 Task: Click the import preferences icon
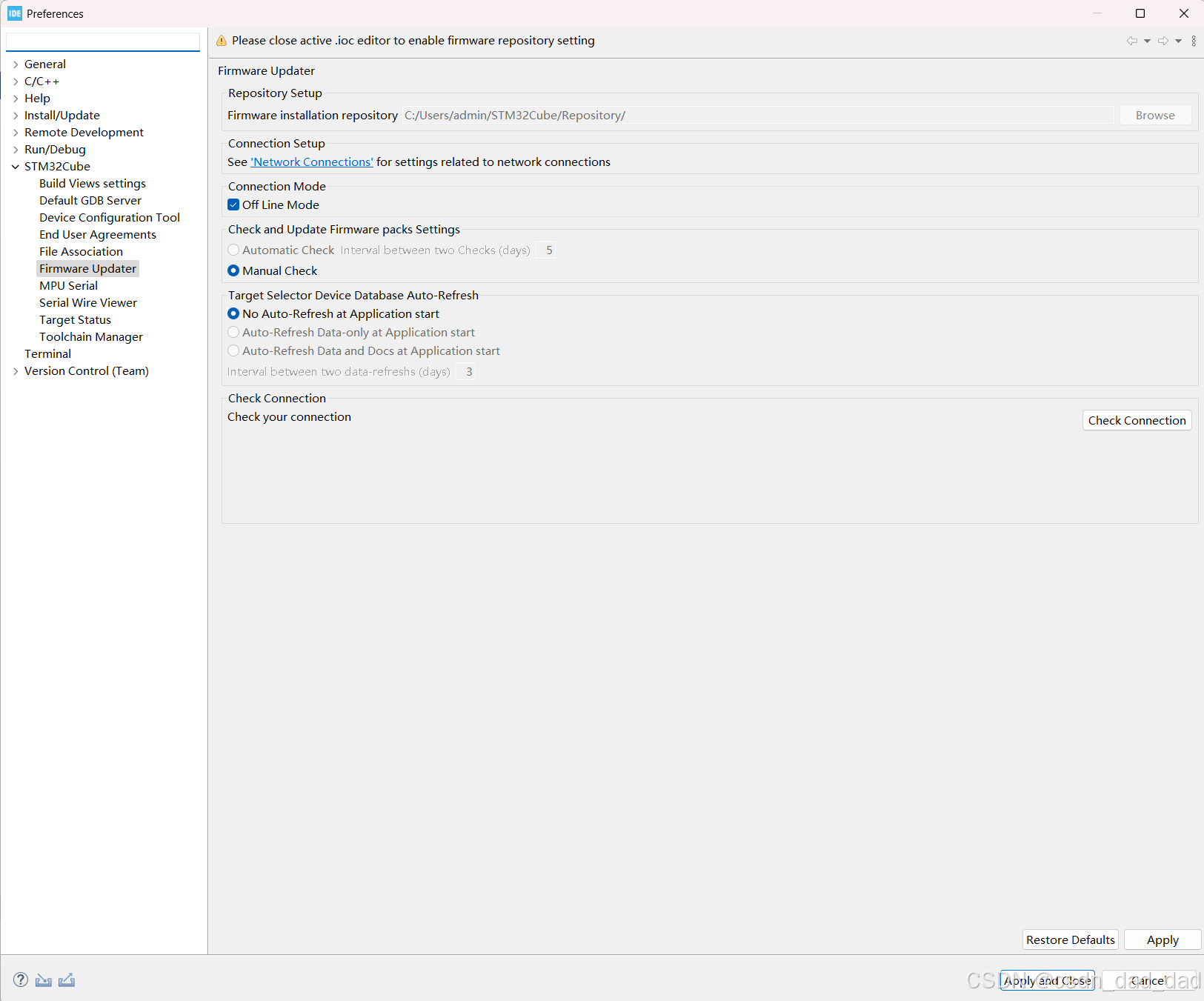[44, 980]
